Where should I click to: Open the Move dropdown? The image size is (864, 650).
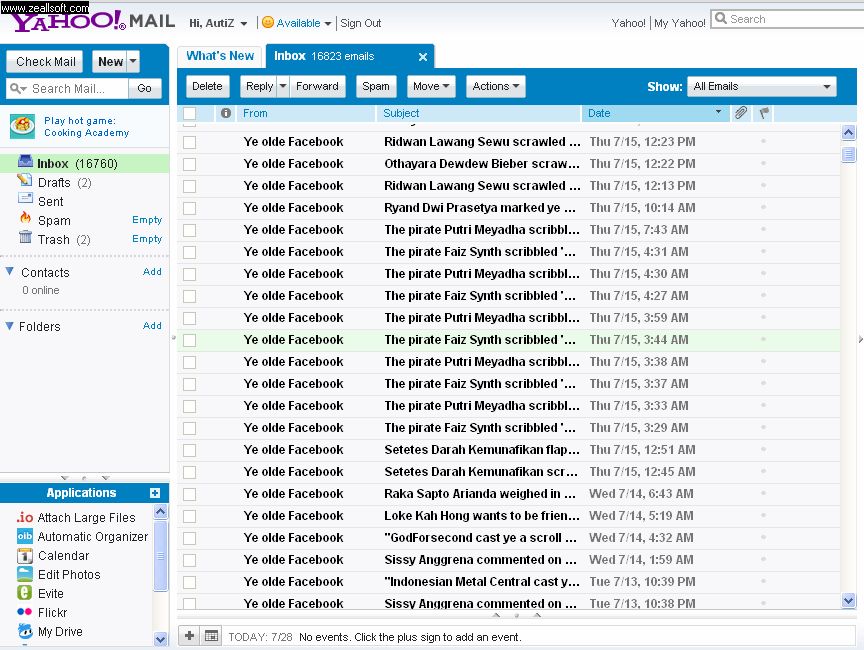(431, 86)
